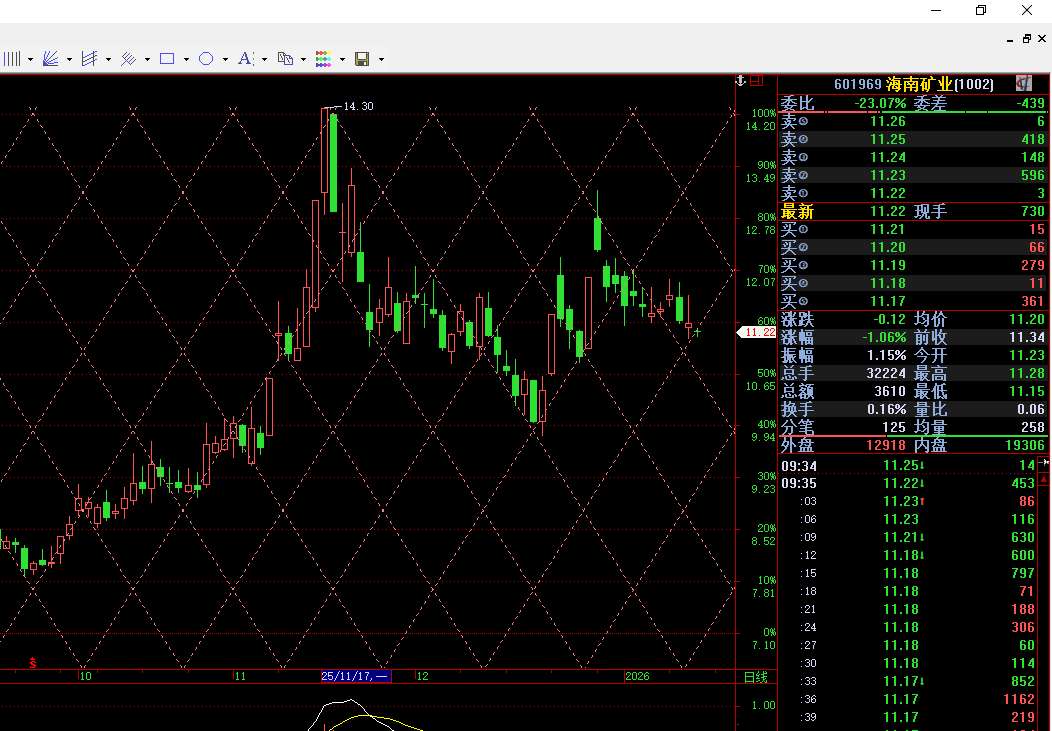Expand the text tool dropdown arrow

264,60
